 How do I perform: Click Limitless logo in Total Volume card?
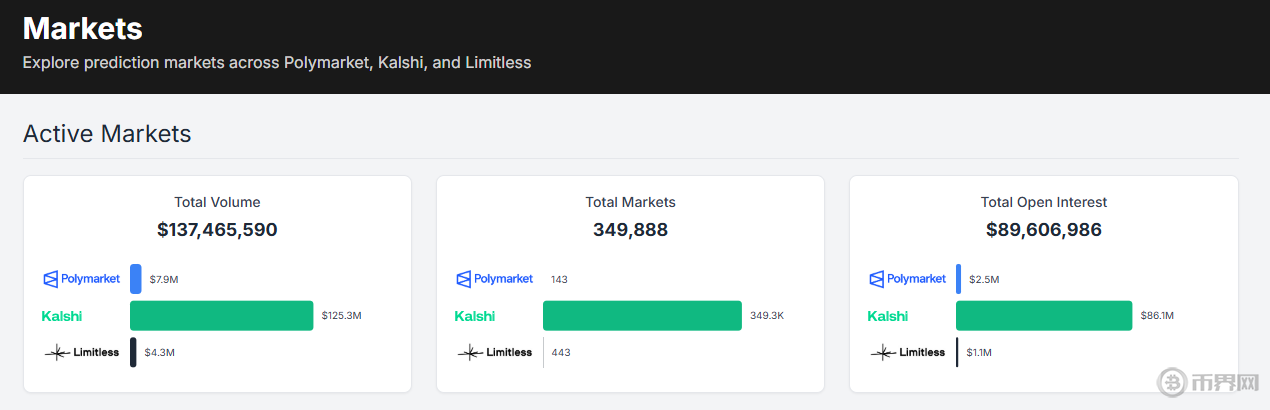click(x=82, y=352)
